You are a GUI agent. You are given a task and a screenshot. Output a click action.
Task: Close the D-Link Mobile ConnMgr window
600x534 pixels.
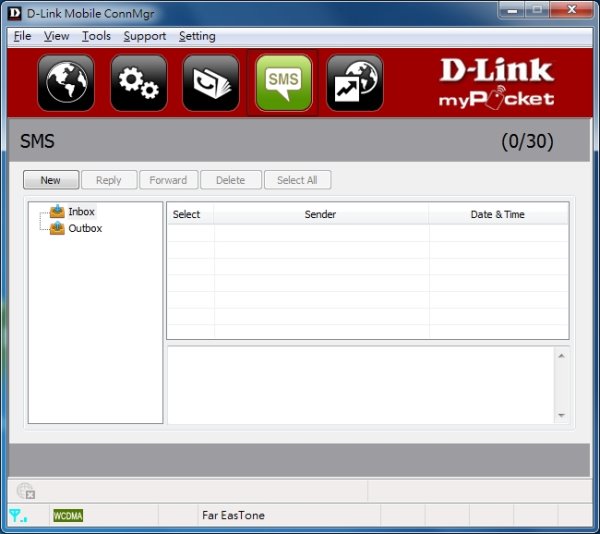click(x=571, y=10)
